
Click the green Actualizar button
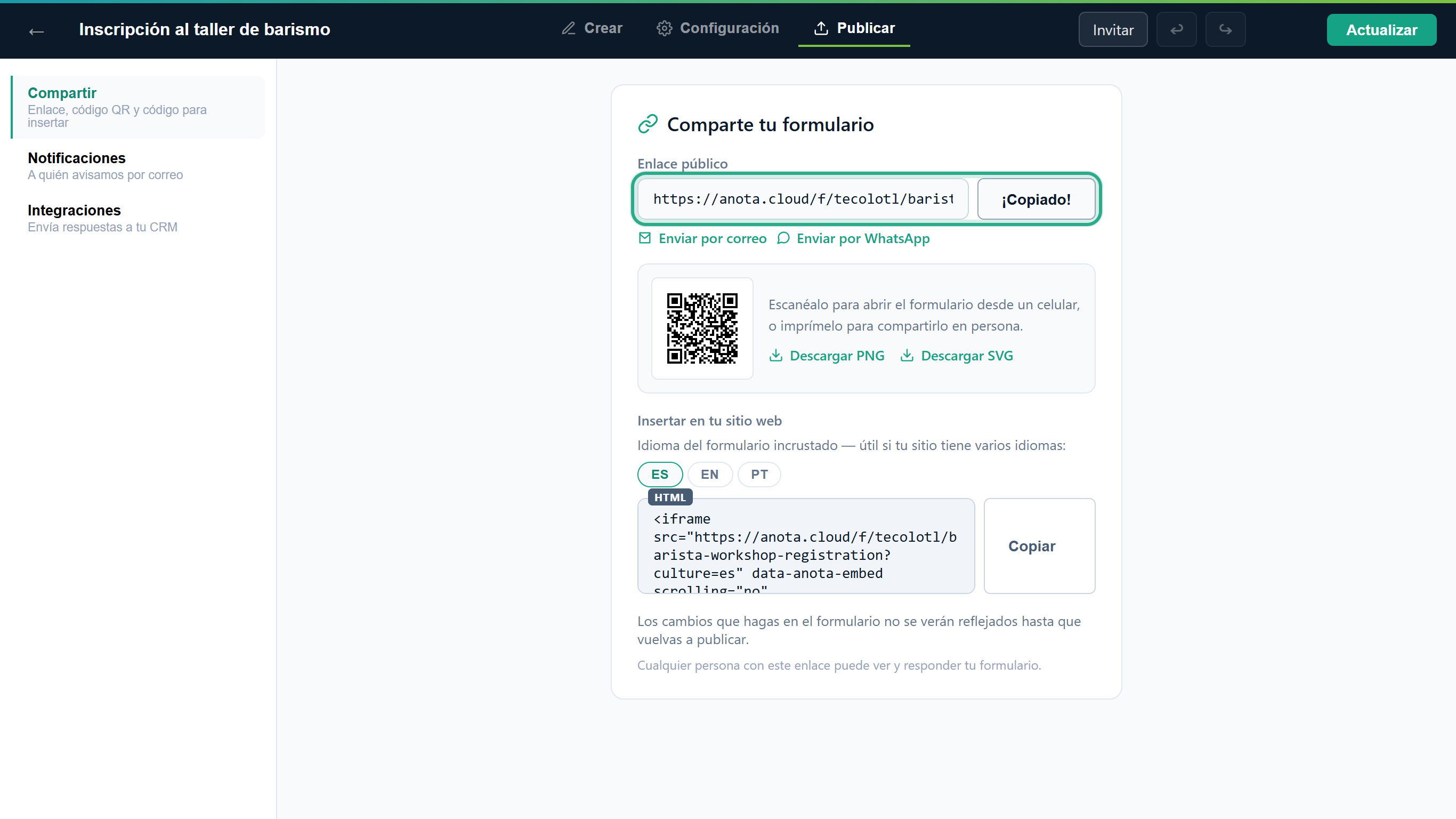pos(1381,29)
